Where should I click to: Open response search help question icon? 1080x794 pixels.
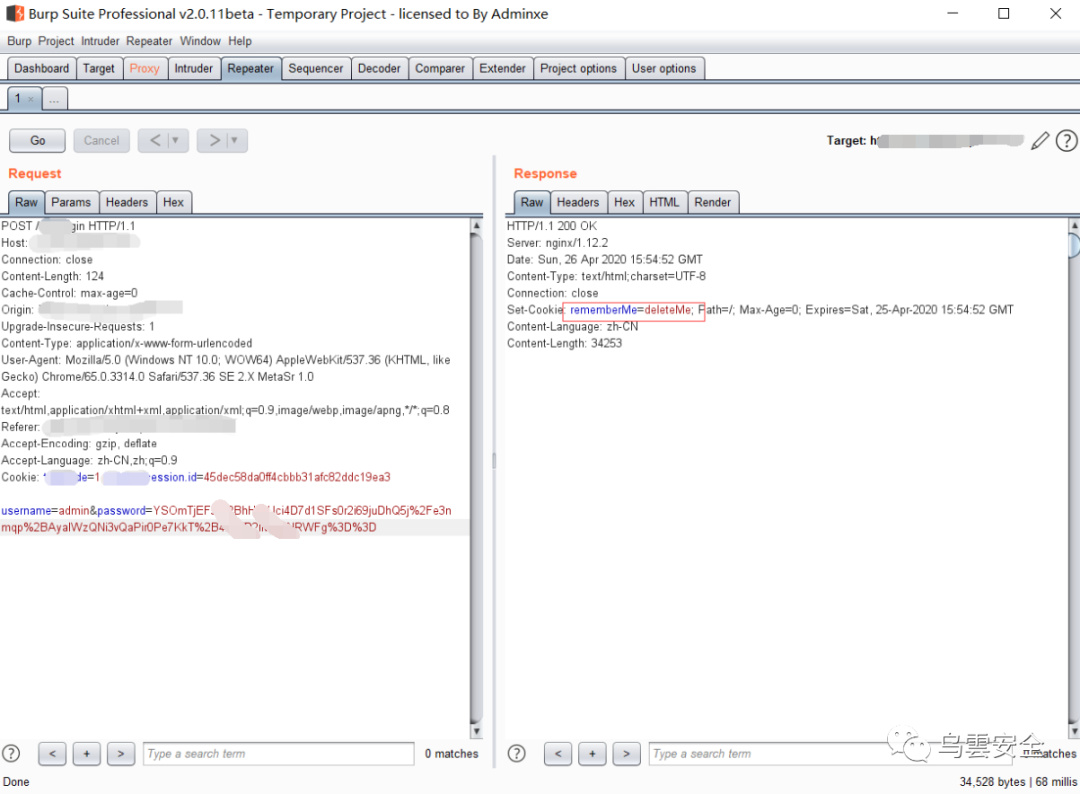[x=517, y=753]
